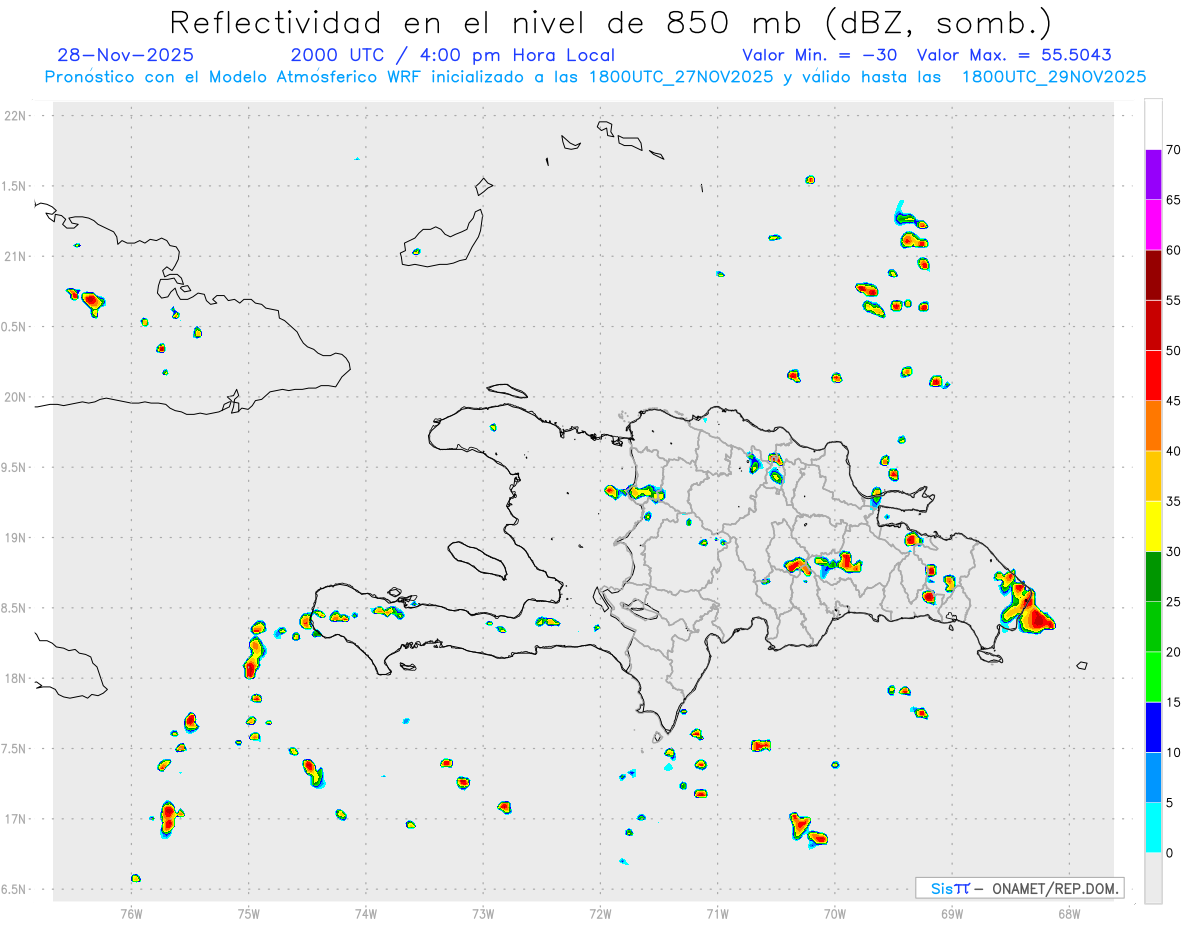This screenshot has width=1200, height=927.
Task: Click the "18N" latitude label
Action: pyautogui.click(x=15, y=679)
